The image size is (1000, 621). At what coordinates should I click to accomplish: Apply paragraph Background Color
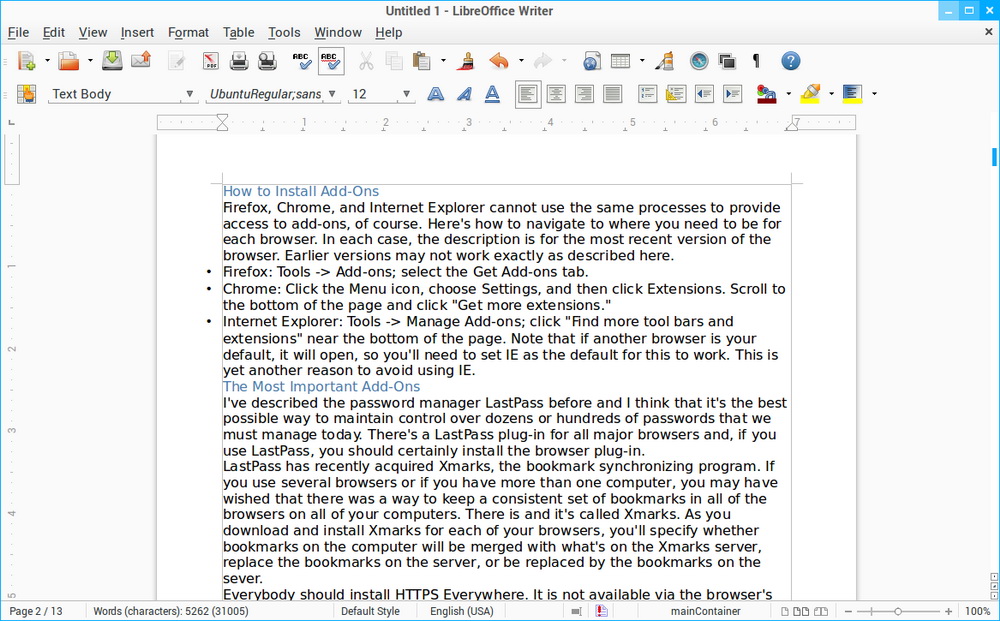click(853, 94)
